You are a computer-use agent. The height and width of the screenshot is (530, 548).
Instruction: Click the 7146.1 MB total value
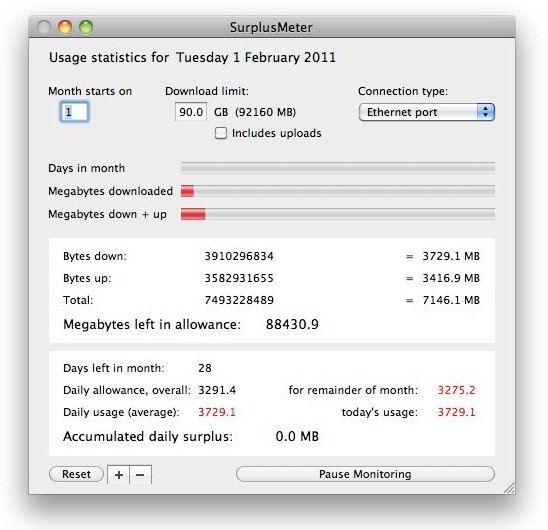click(451, 300)
